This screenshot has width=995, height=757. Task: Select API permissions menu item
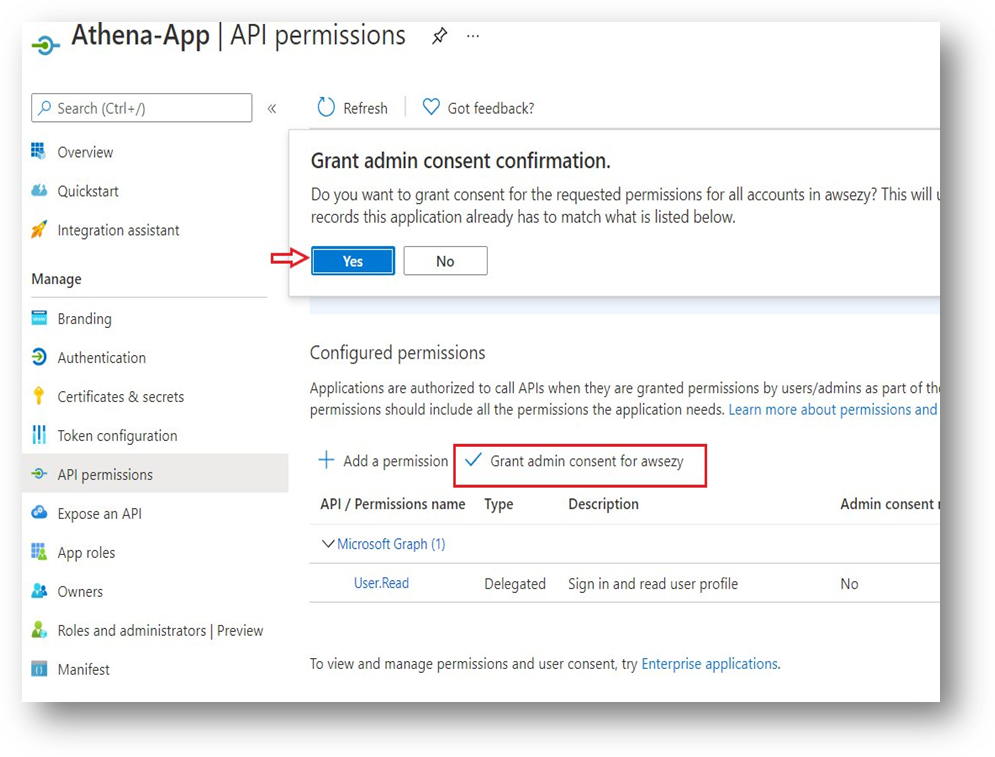coord(155,474)
